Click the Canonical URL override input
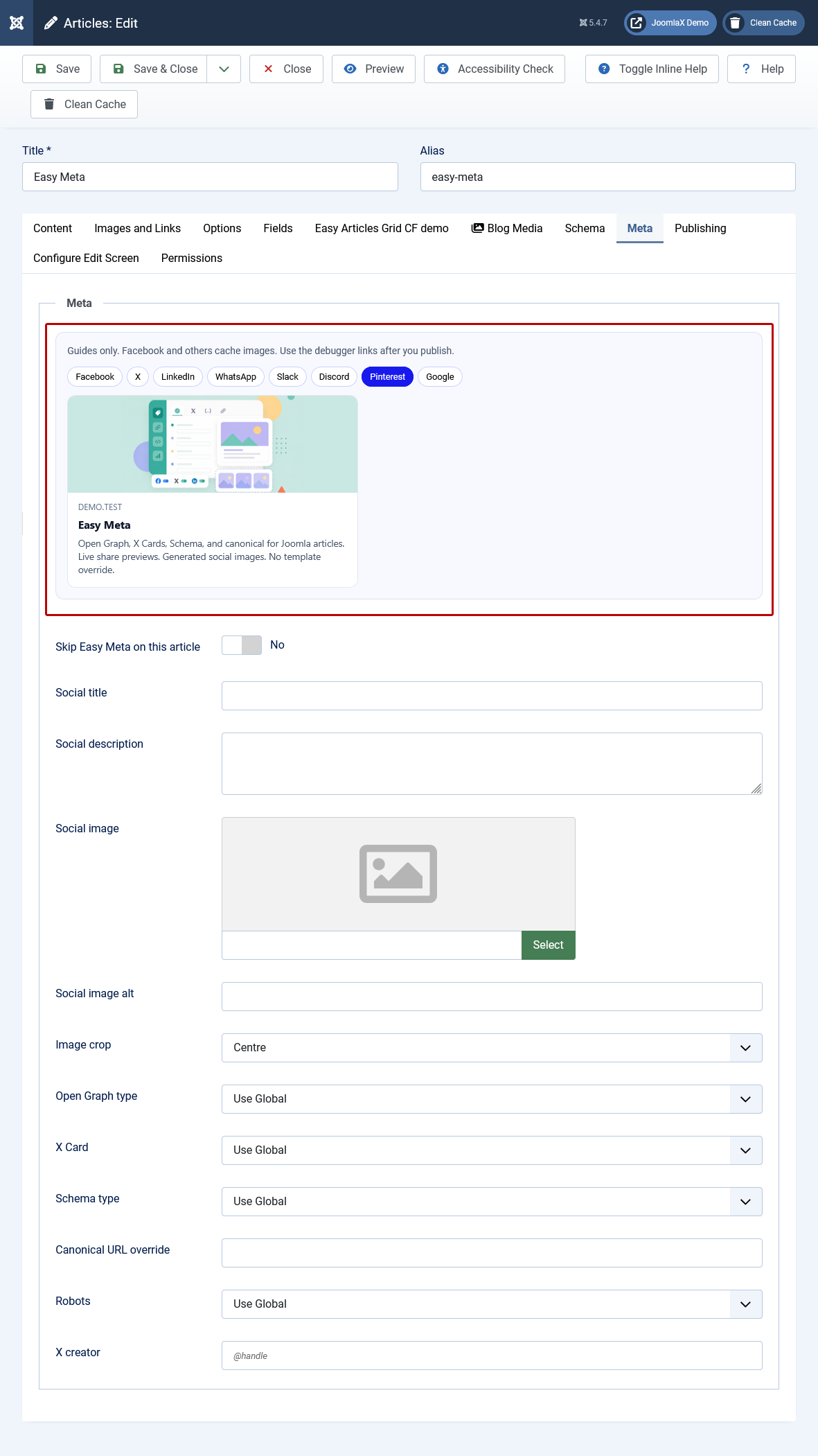The height and width of the screenshot is (1456, 818). pyautogui.click(x=492, y=1253)
